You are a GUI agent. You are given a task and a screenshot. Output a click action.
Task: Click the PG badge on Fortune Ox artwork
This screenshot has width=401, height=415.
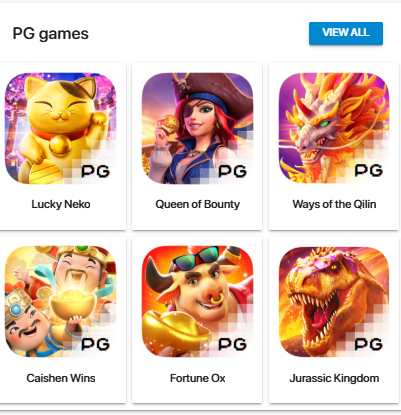coord(233,344)
